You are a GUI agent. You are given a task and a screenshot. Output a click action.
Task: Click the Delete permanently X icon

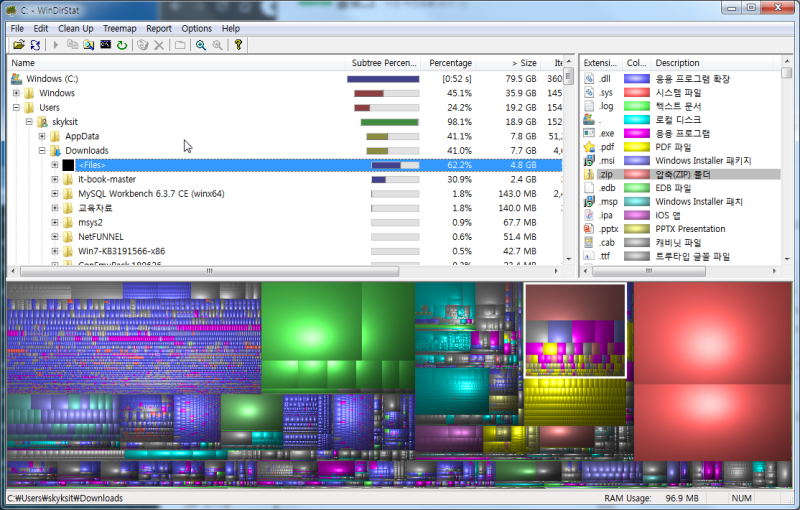pyautogui.click(x=159, y=45)
